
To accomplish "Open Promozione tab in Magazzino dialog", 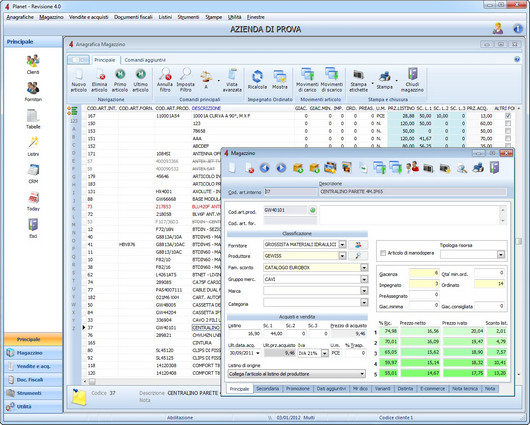I will pyautogui.click(x=298, y=389).
